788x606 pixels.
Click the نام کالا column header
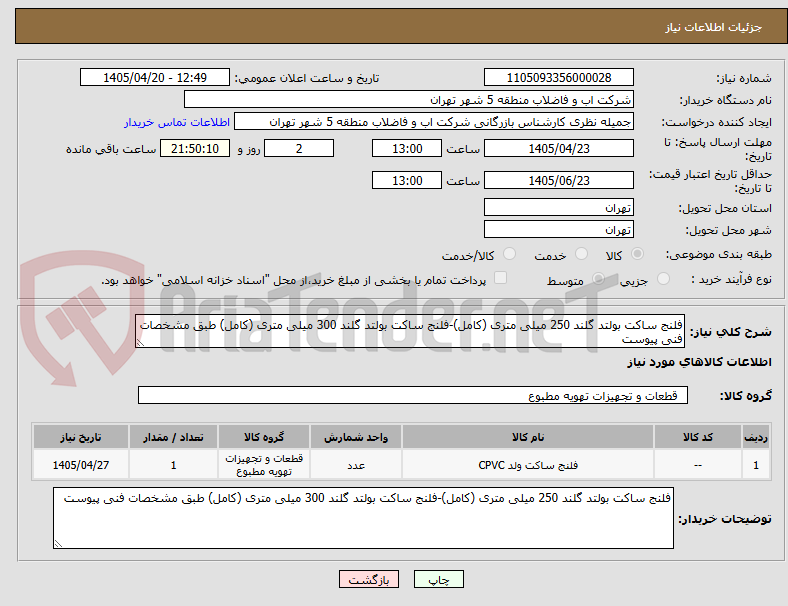(x=528, y=437)
